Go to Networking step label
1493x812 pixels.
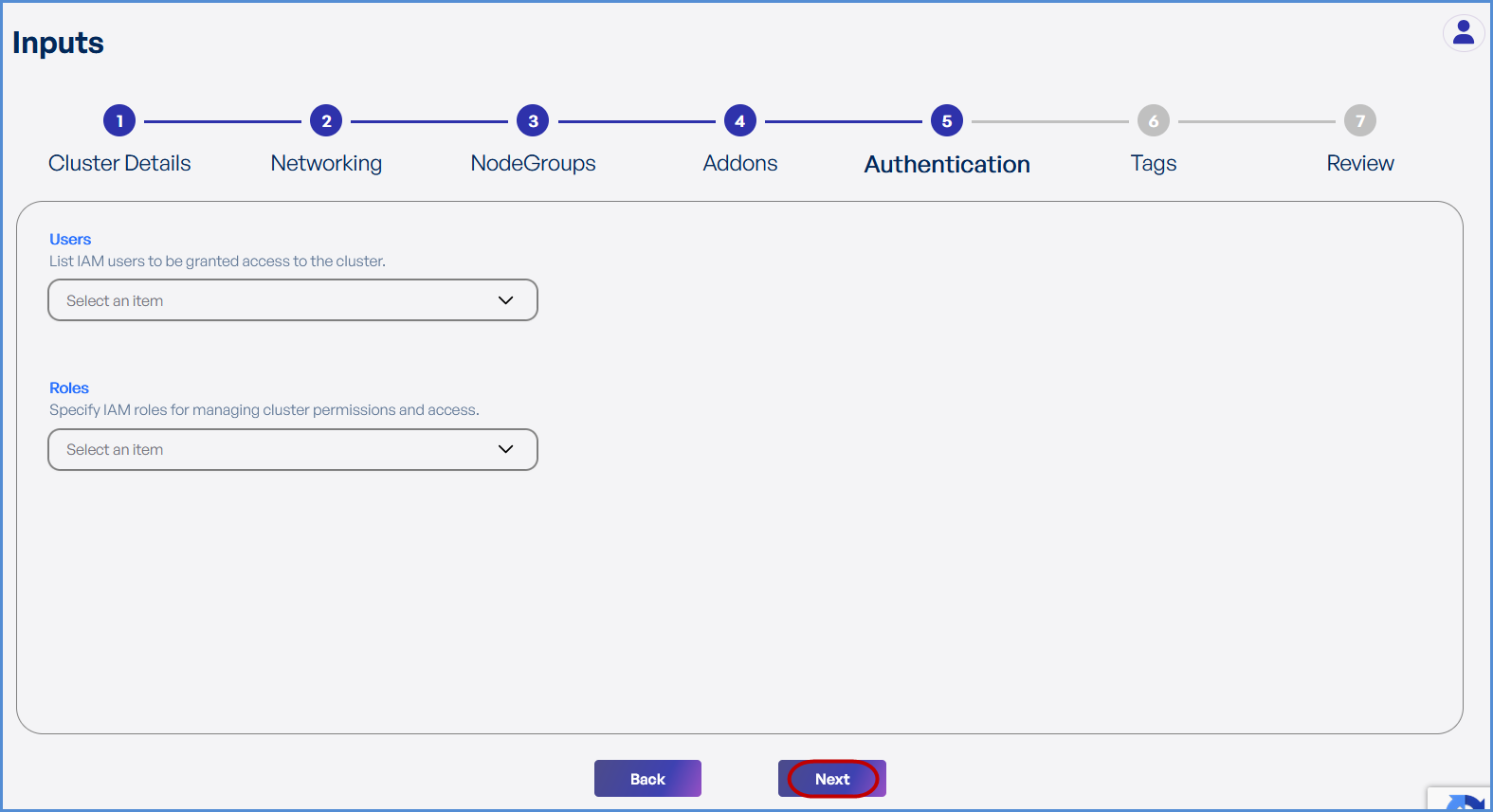(326, 163)
